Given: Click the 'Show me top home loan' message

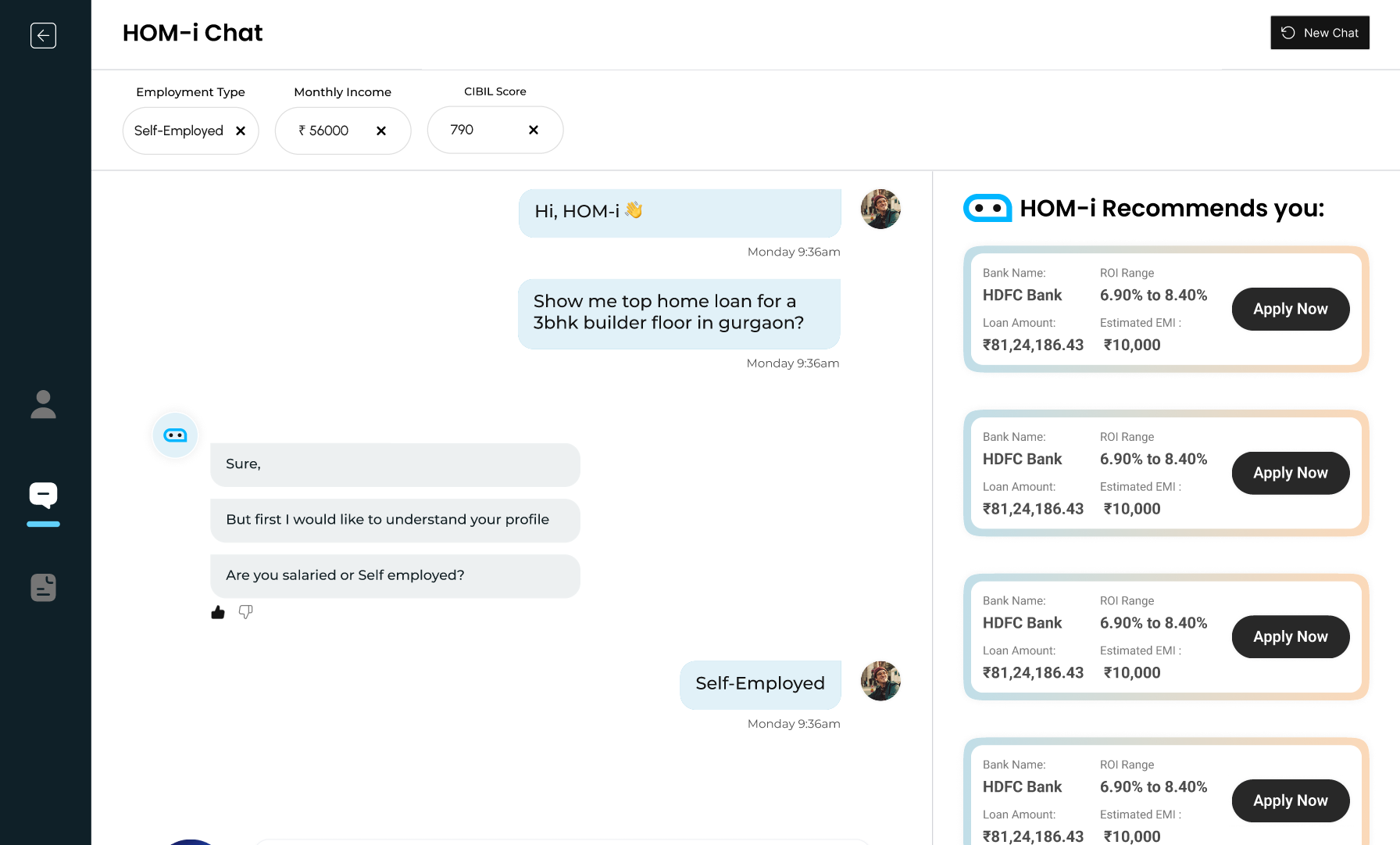Looking at the screenshot, I should pyautogui.click(x=679, y=313).
